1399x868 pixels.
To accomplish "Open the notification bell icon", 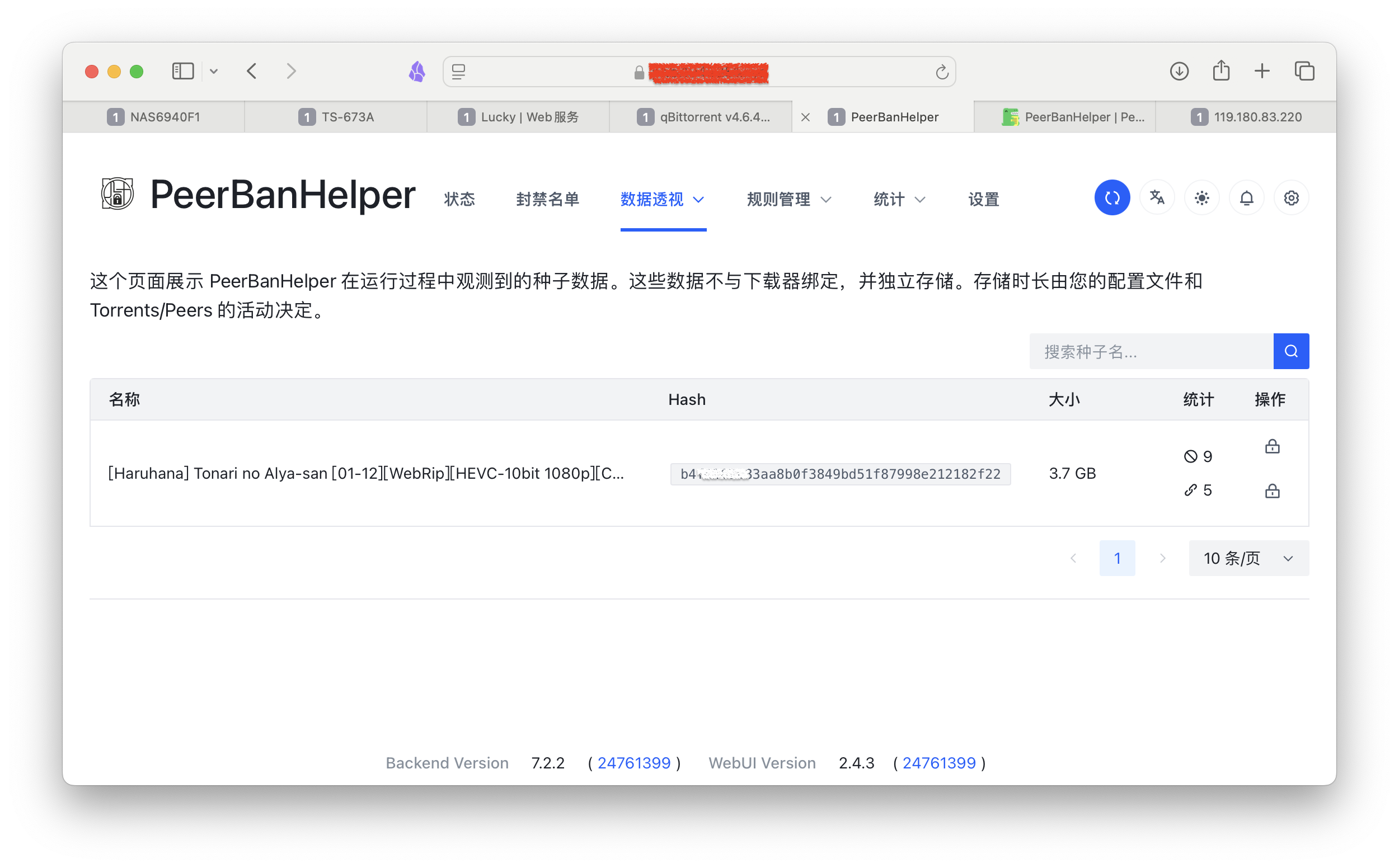I will (x=1246, y=198).
